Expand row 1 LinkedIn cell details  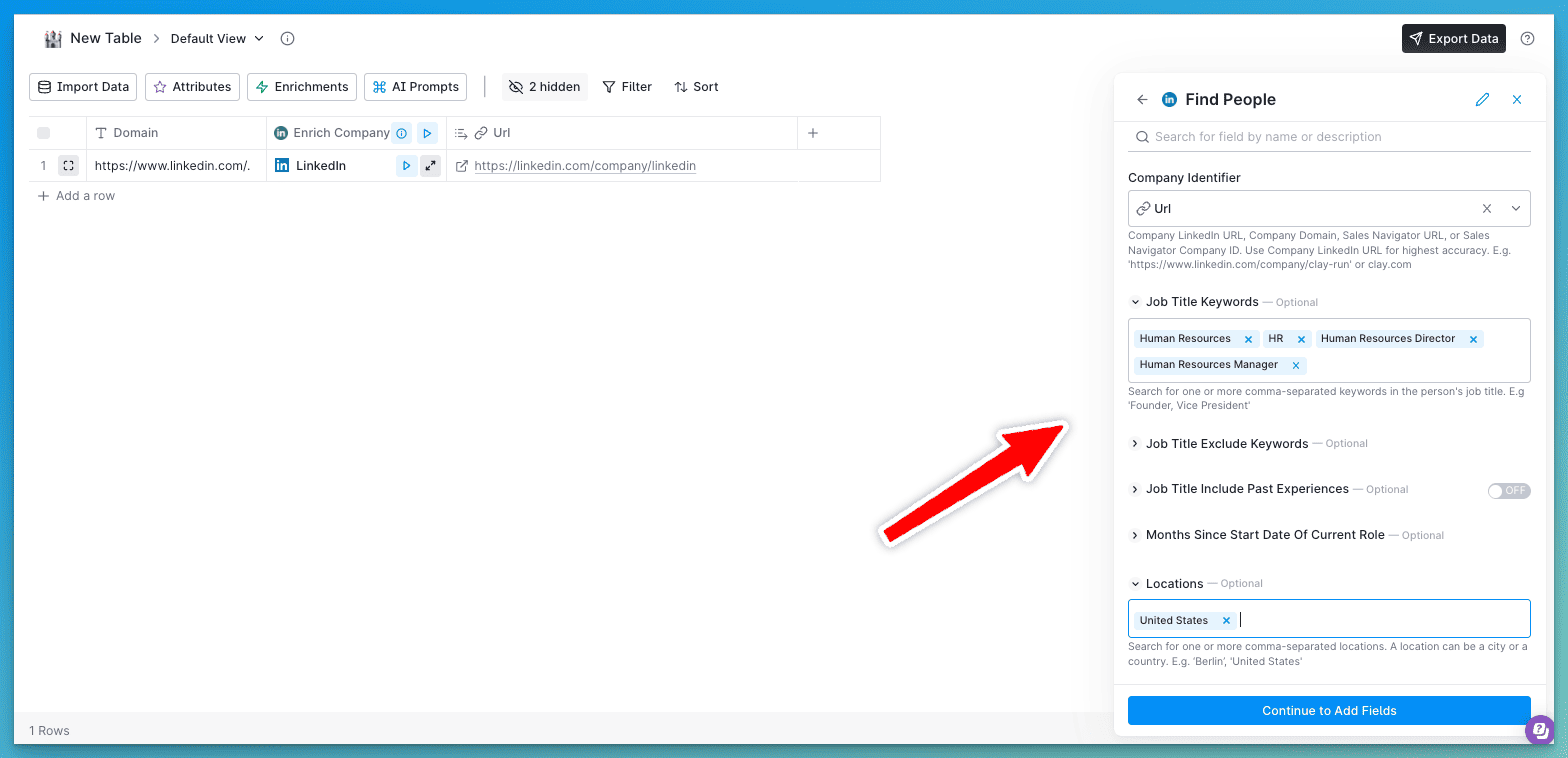tap(430, 166)
